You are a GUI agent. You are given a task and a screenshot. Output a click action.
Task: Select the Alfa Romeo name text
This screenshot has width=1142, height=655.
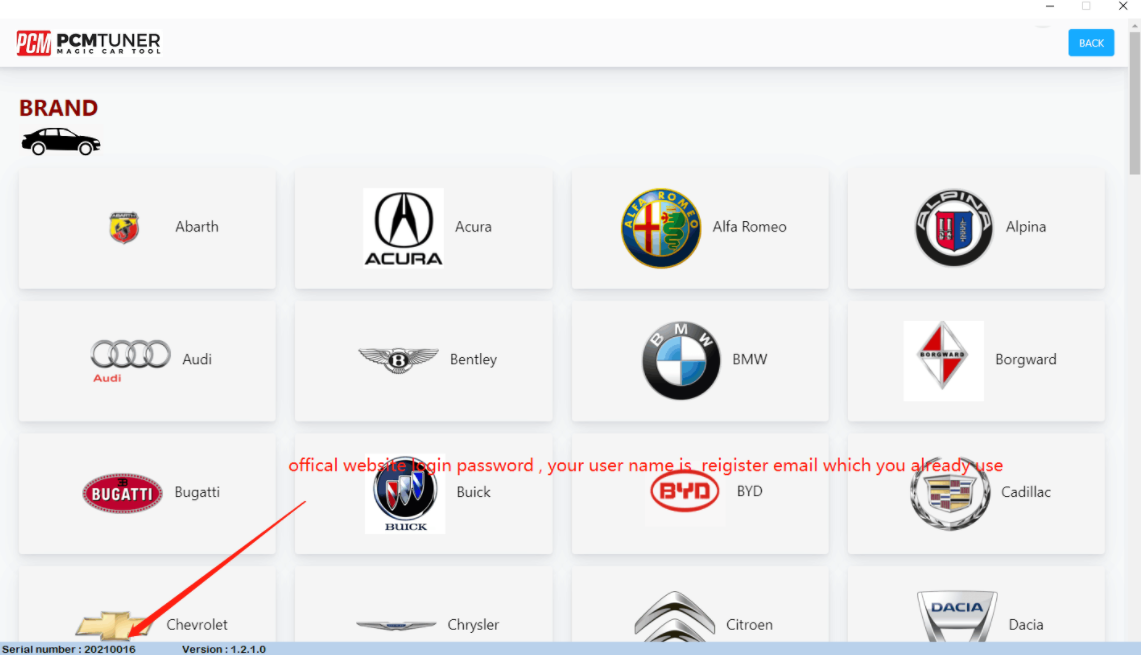pos(749,227)
